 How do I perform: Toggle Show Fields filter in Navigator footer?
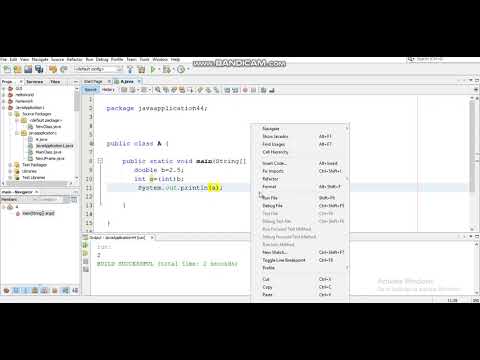(x=16, y=291)
